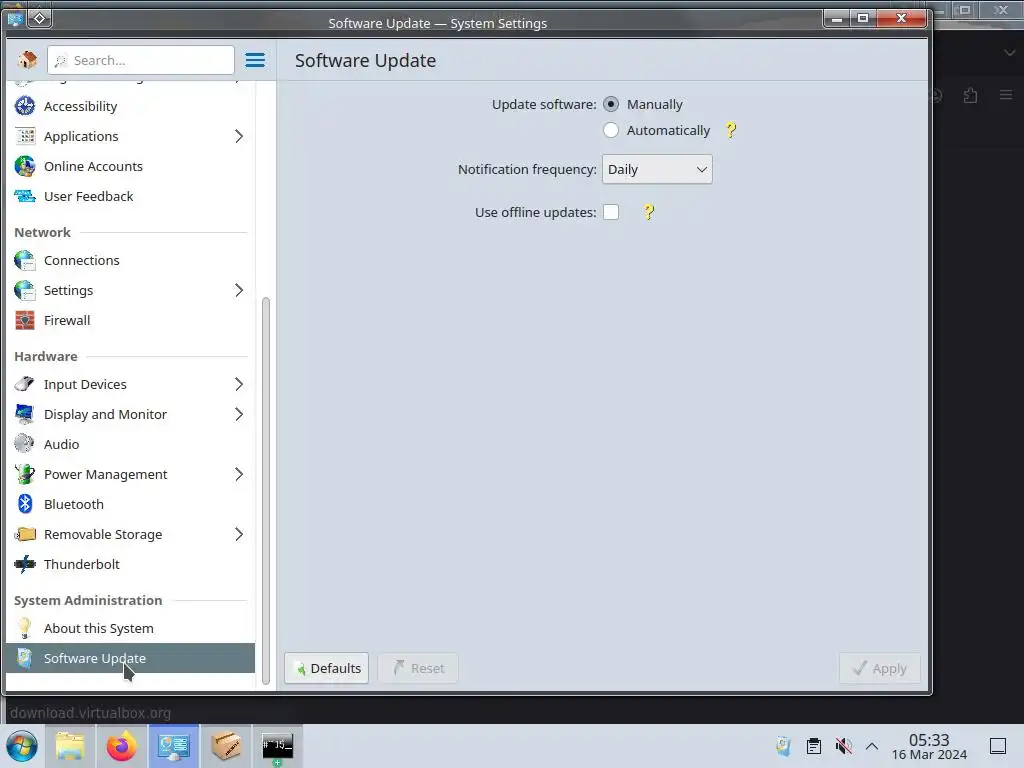Open Firefox from the taskbar
Screen dimensions: 1024x768
pos(121,746)
